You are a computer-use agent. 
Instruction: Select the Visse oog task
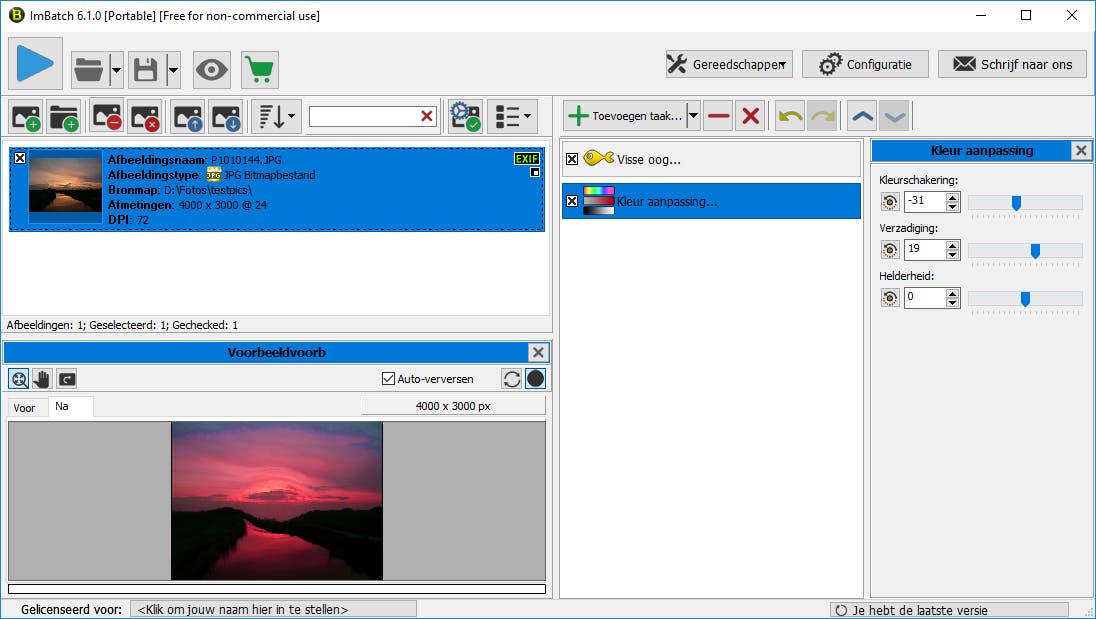712,159
